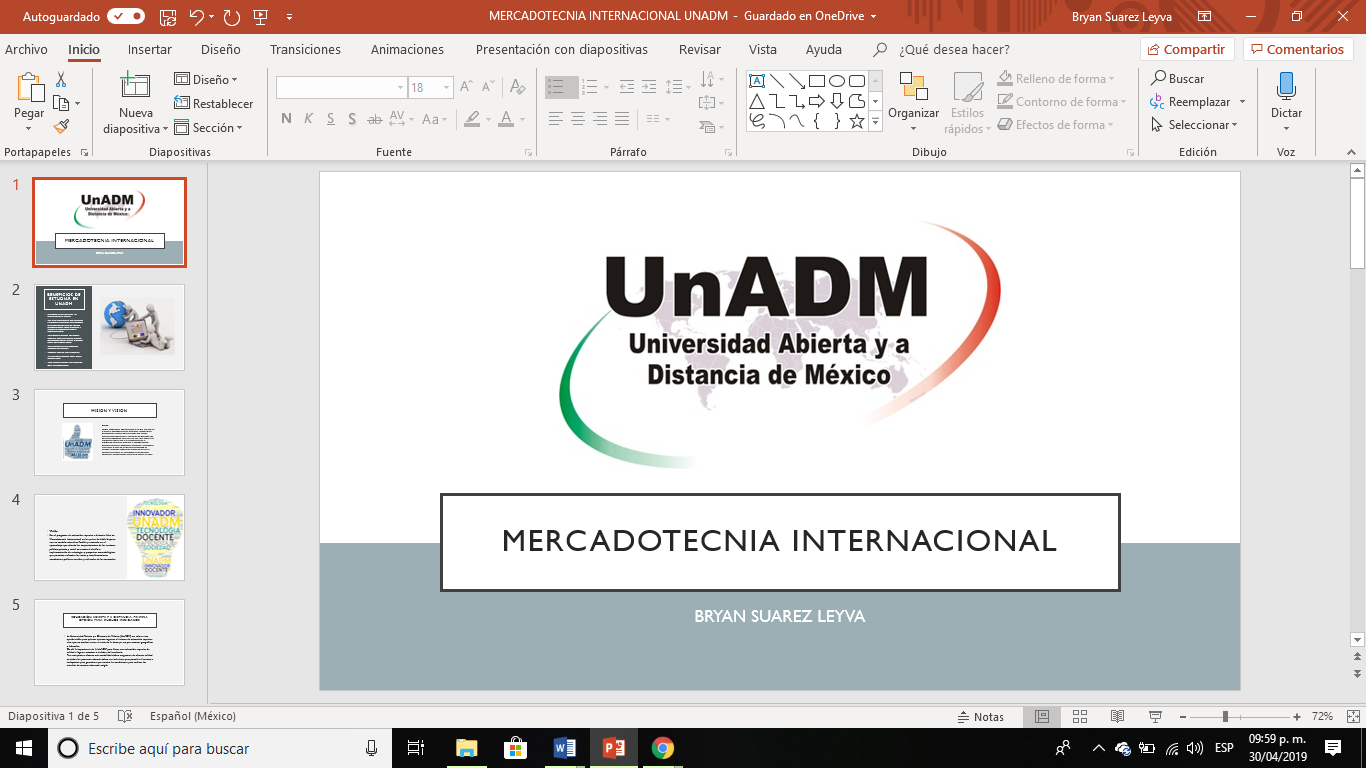
Task: Click the Comentarios button
Action: point(1298,49)
